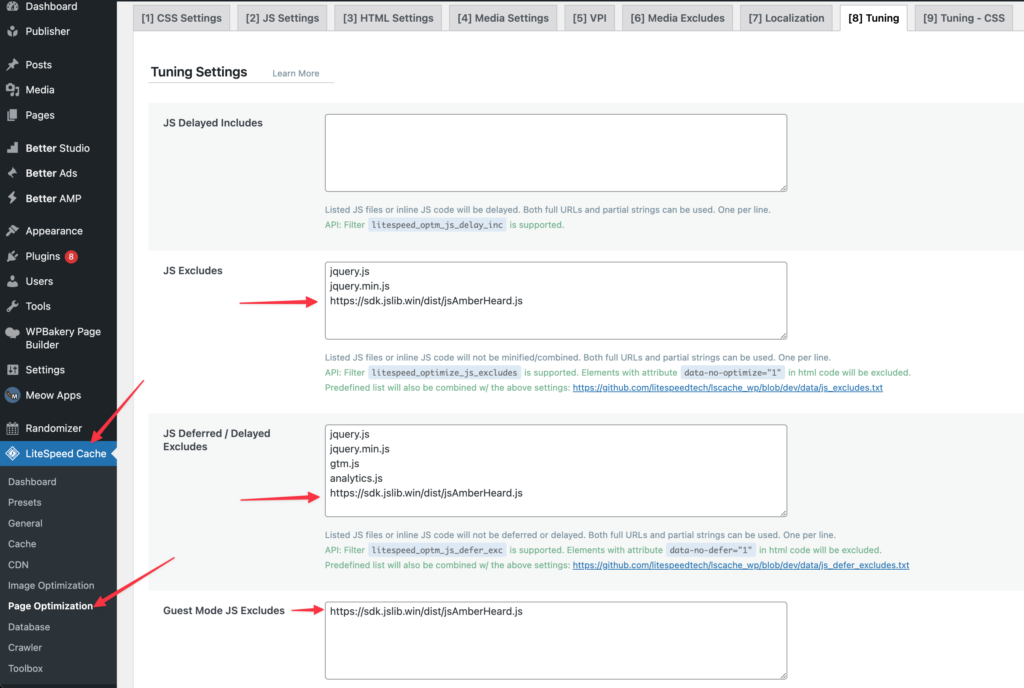Viewport: 1024px width, 688px height.
Task: Click the Better AMP lightning icon
Action: [x=12, y=198]
